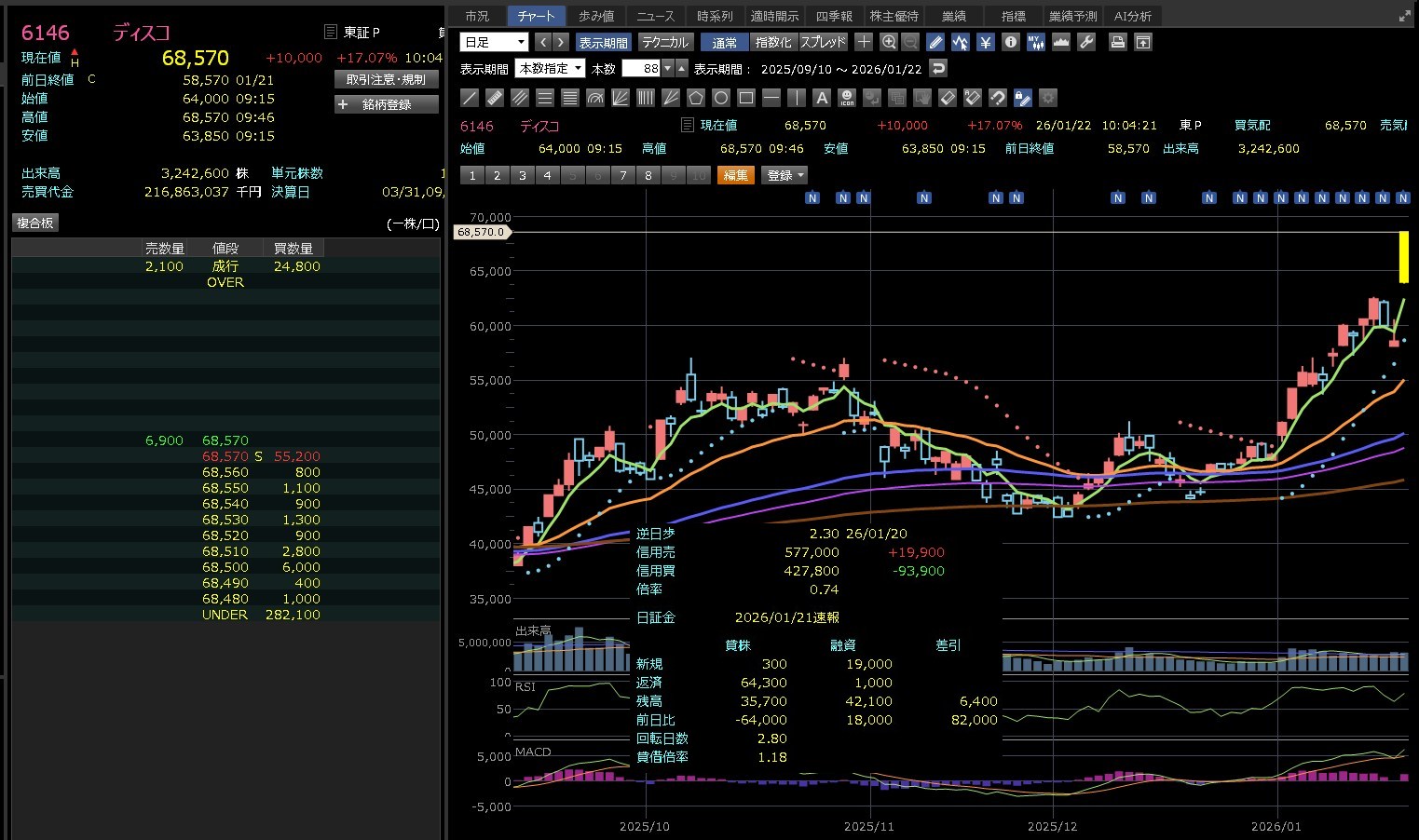Open the 日足 timeframe dropdown
Viewport: 1419px width, 840px height.
click(494, 42)
